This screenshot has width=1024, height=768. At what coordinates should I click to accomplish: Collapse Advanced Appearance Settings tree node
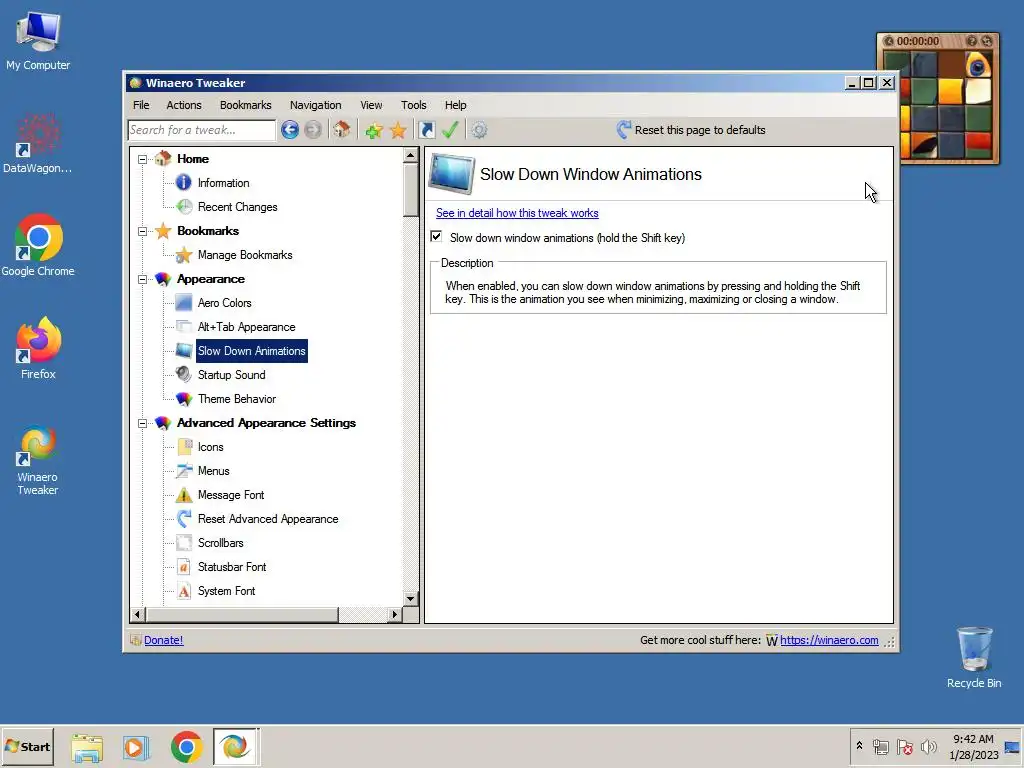tap(142, 423)
